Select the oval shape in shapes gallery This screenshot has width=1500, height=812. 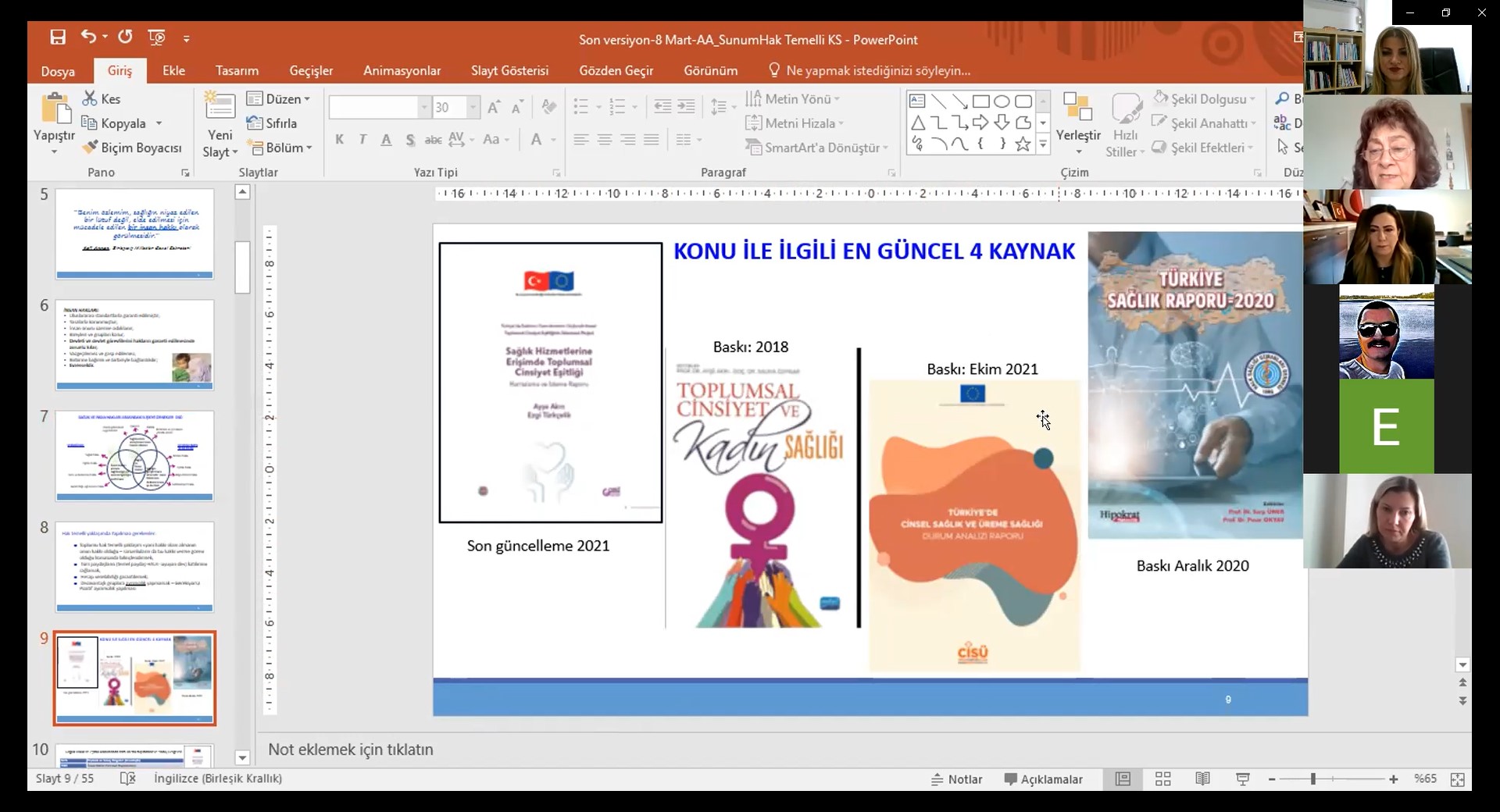click(1002, 101)
